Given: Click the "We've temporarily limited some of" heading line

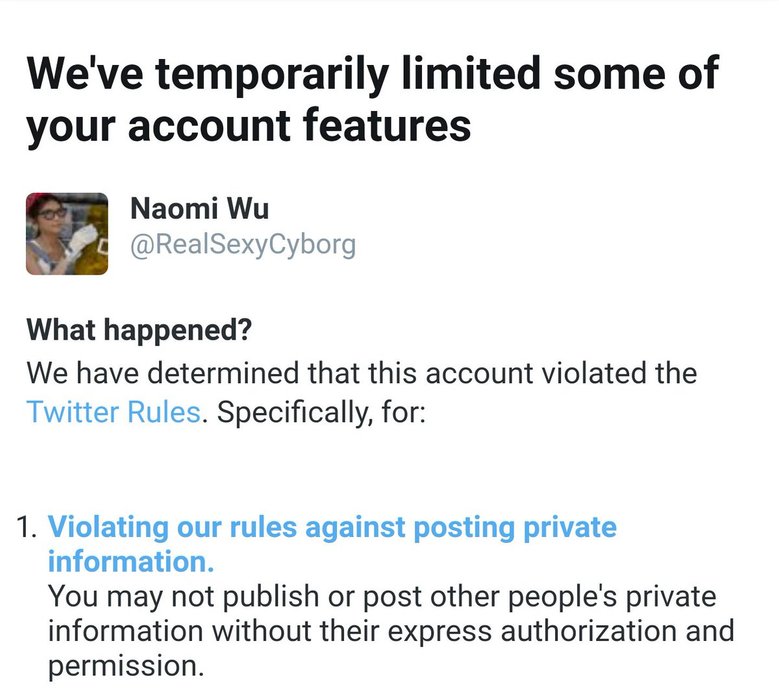Looking at the screenshot, I should coord(372,75).
